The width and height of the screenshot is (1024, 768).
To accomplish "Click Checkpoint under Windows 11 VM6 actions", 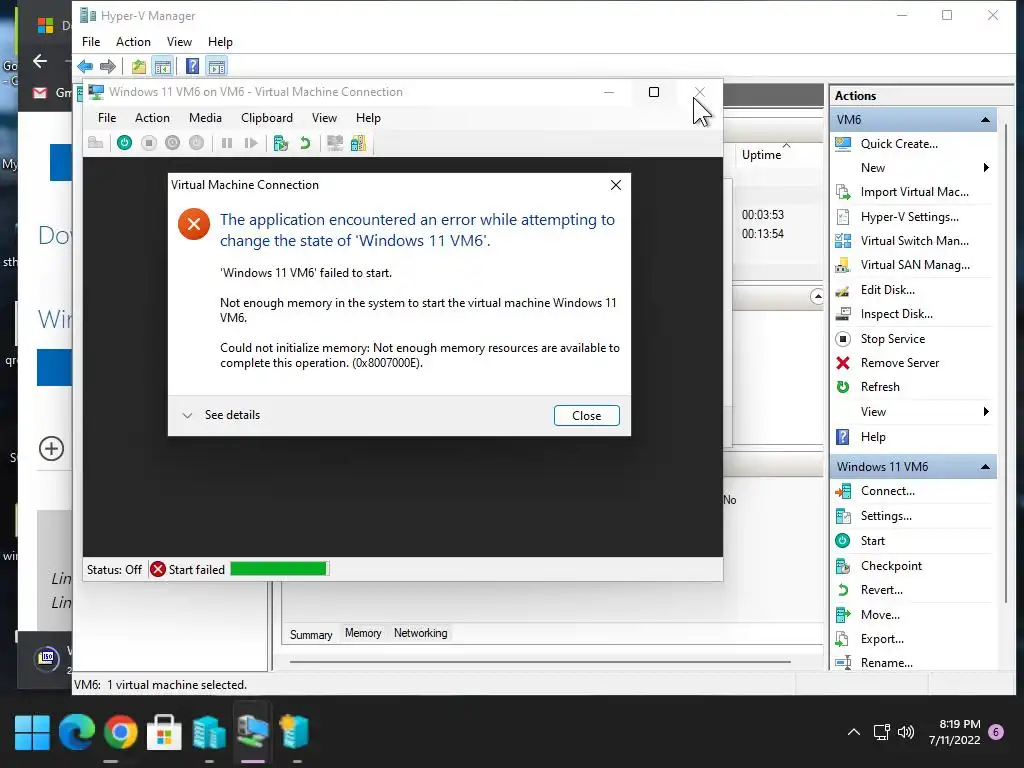I will [x=891, y=566].
